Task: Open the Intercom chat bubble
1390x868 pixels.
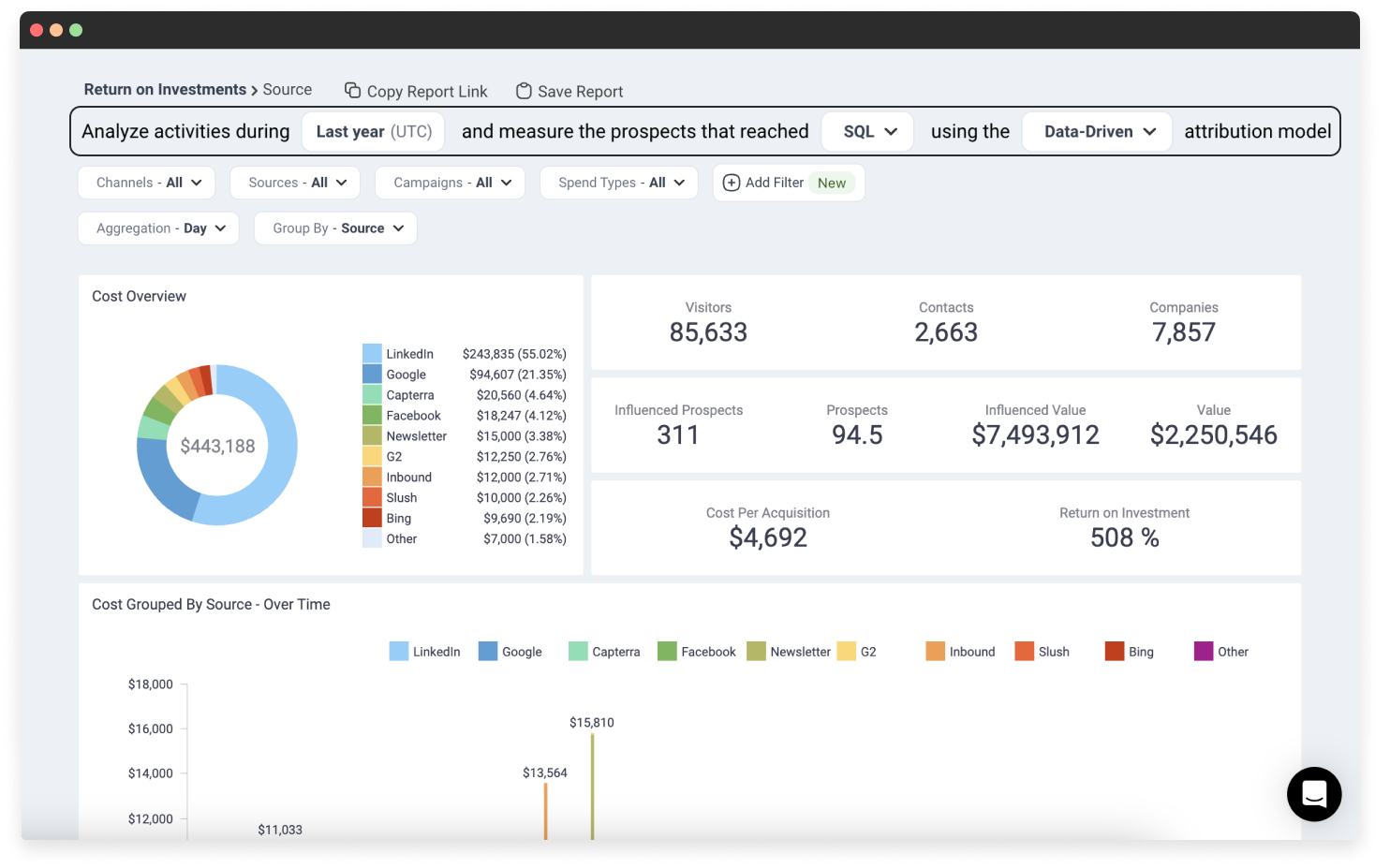Action: 1314,794
